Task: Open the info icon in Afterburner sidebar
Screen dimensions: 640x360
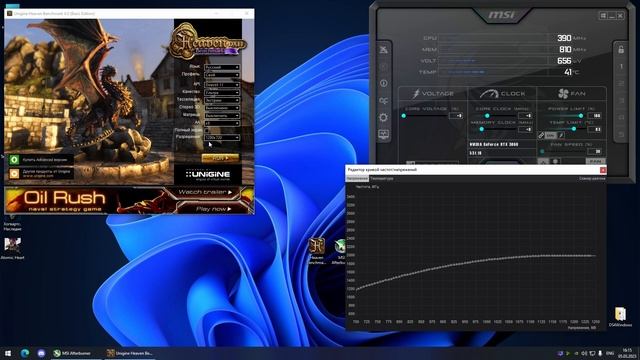Action: 383,83
